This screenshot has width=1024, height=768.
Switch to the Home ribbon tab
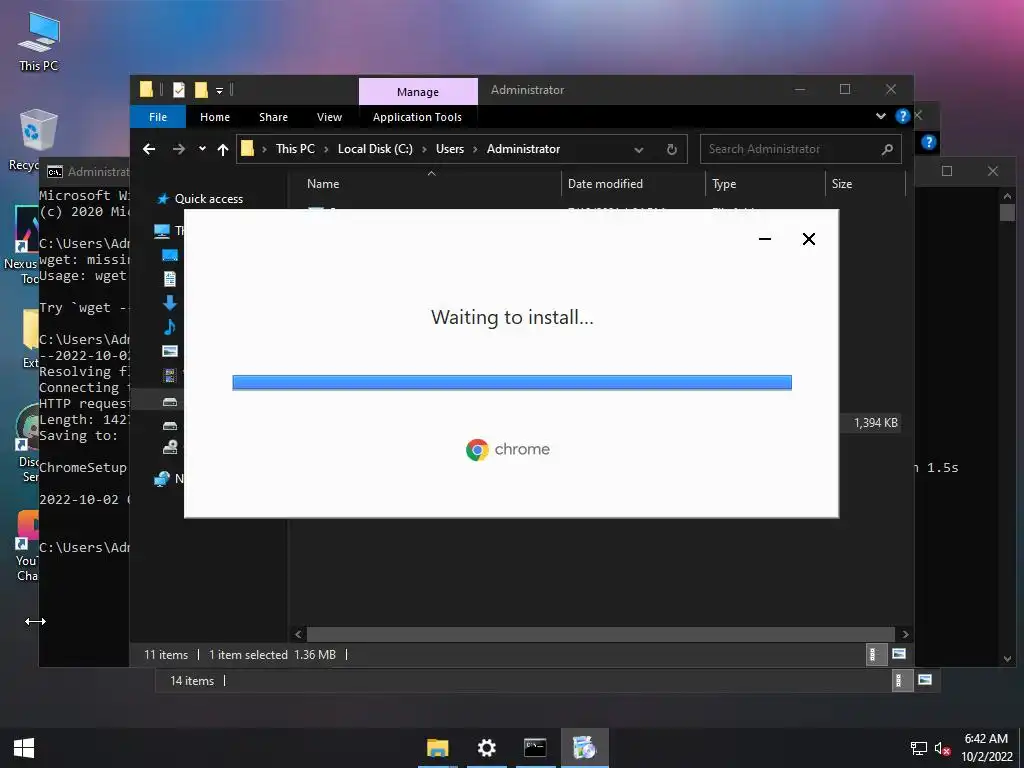pyautogui.click(x=215, y=117)
